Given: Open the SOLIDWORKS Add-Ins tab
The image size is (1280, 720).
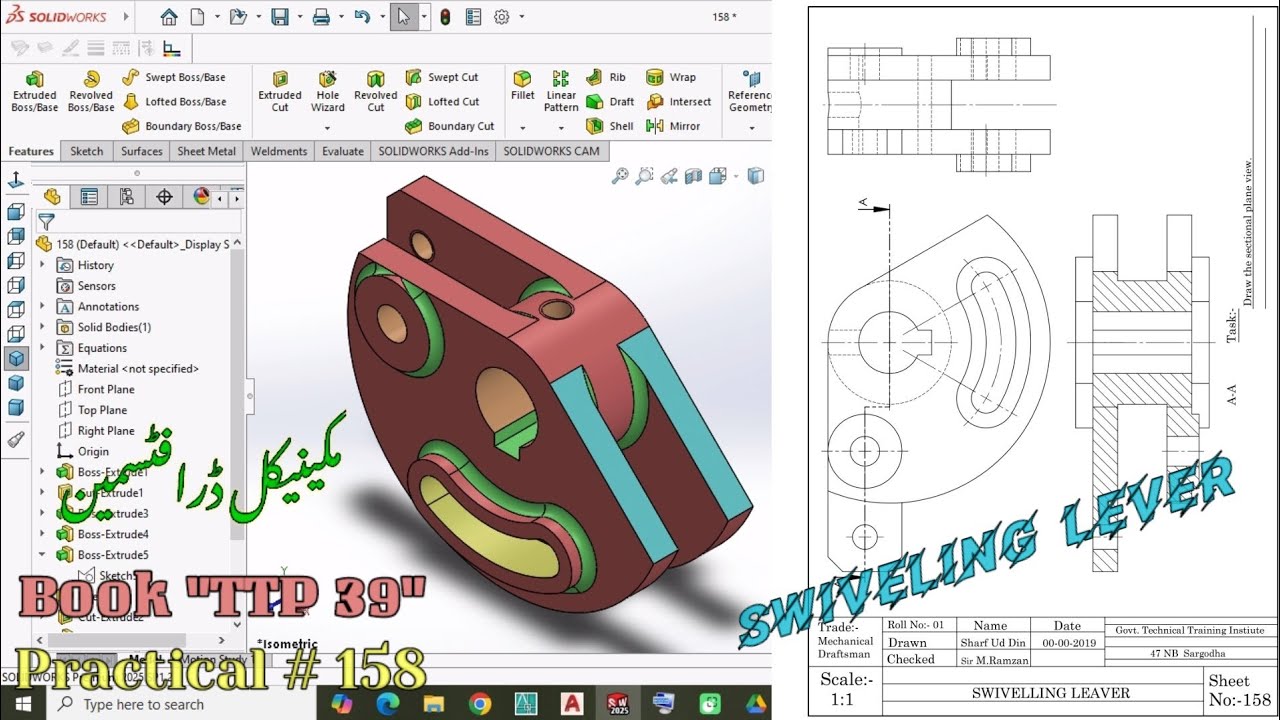Looking at the screenshot, I should pos(434,151).
